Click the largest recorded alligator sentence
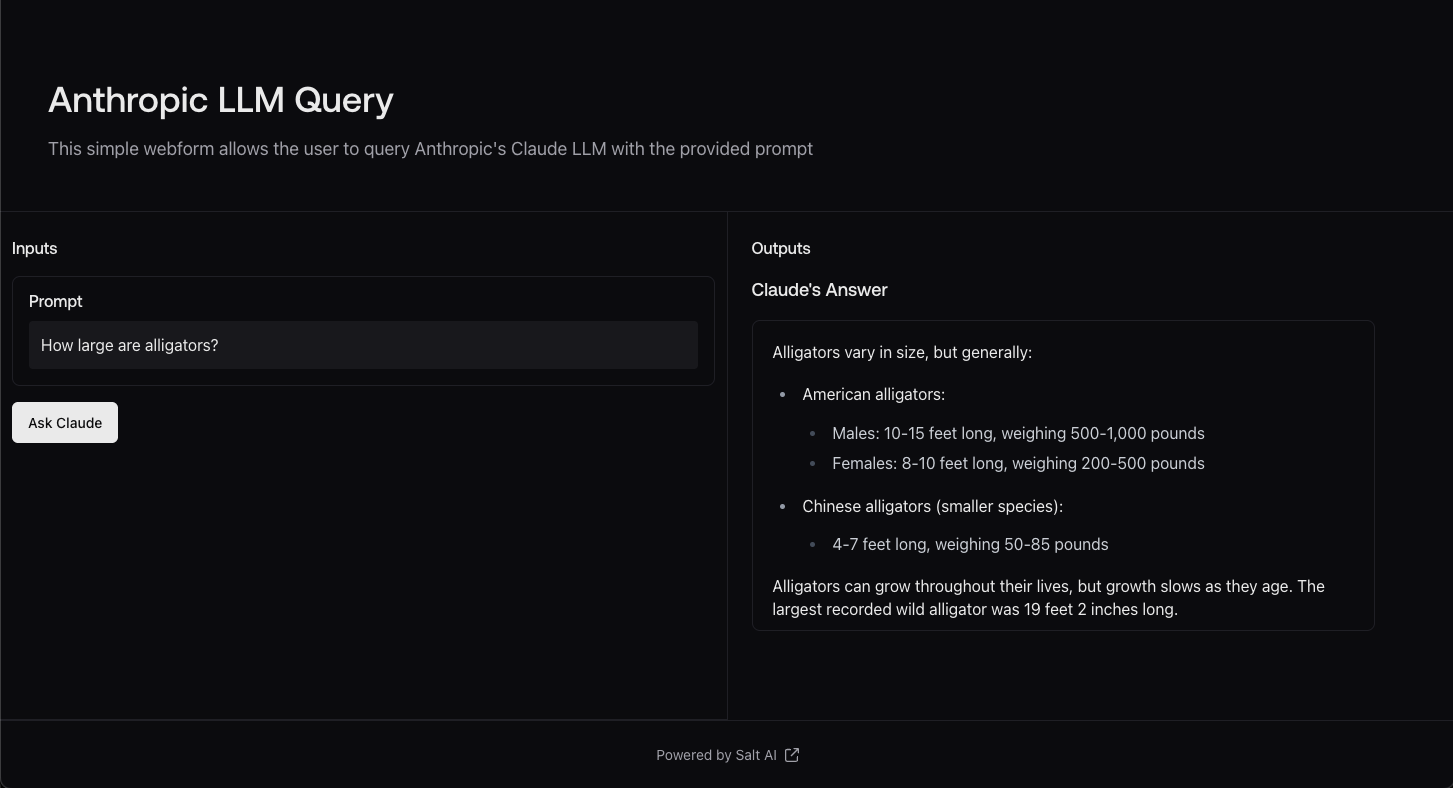Viewport: 1453px width, 788px height. tap(1048, 597)
